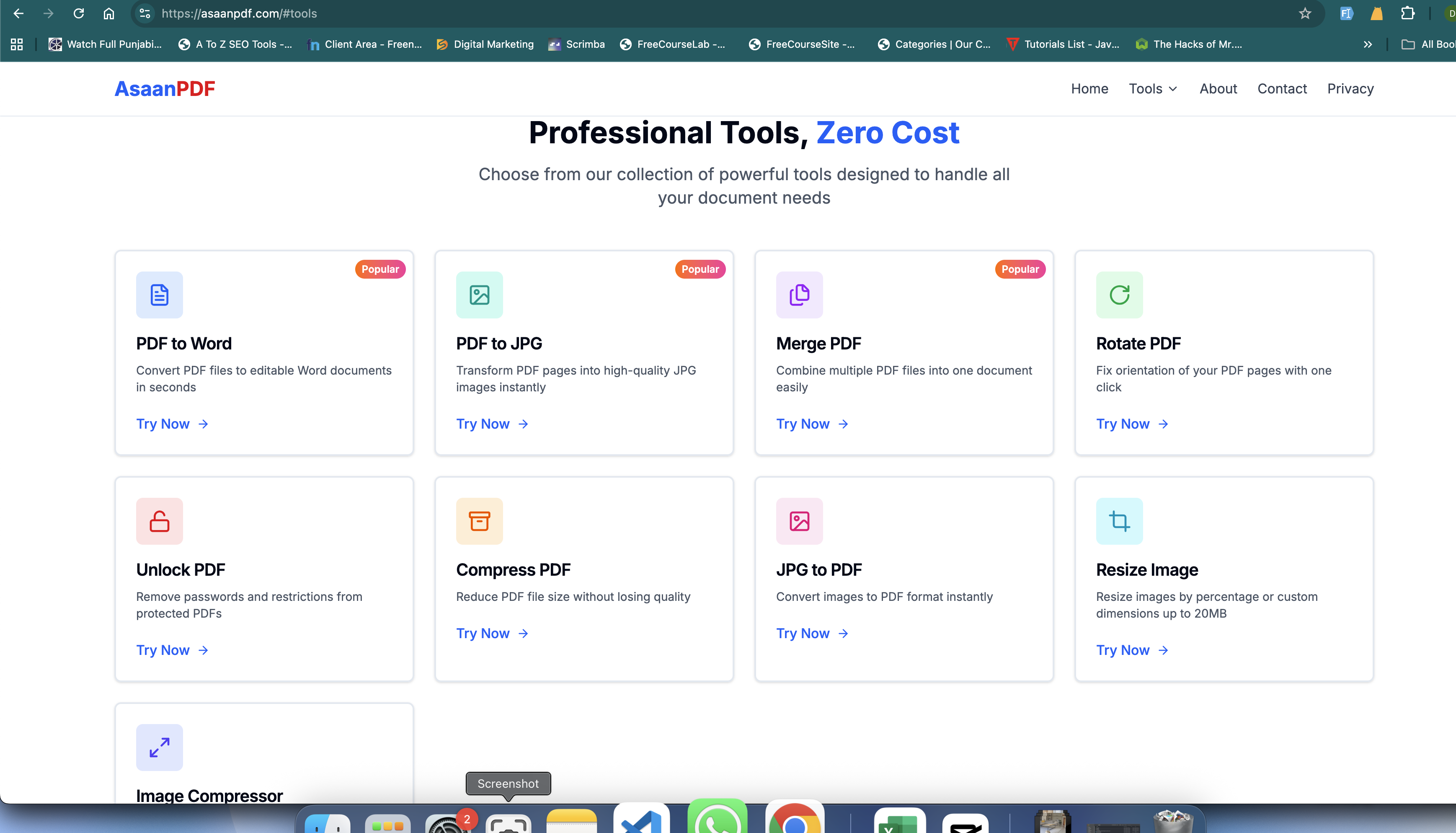Click the Unlock PDF padlock icon

[159, 520]
